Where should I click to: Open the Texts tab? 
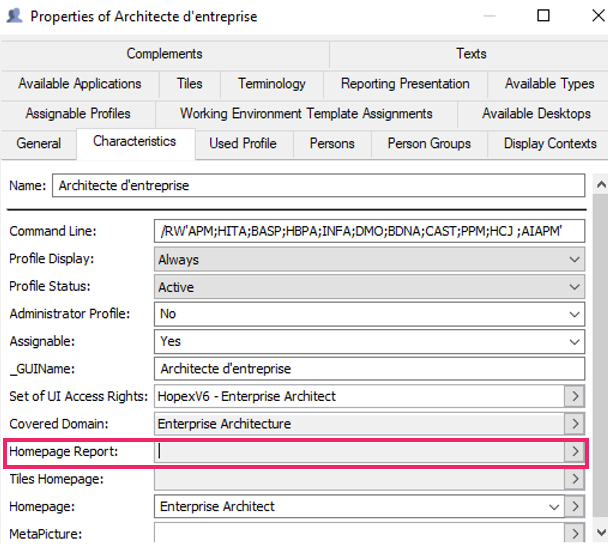(471, 54)
